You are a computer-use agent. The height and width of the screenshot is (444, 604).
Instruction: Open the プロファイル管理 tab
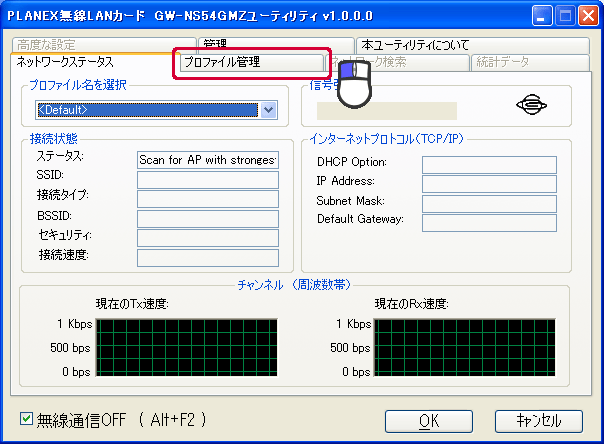[x=252, y=62]
